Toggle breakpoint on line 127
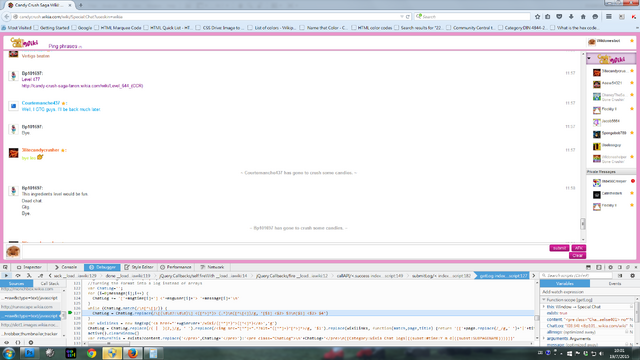Viewport: 640px width, 360px height. [70, 313]
